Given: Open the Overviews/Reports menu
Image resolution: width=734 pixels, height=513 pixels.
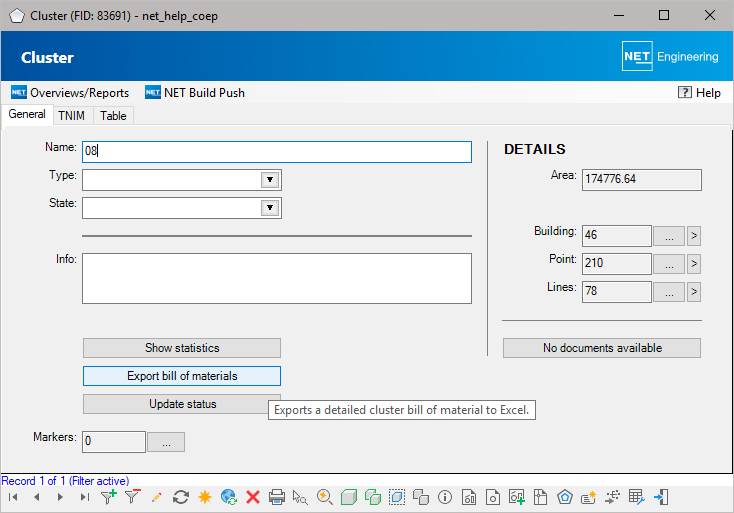Looking at the screenshot, I should tap(70, 93).
